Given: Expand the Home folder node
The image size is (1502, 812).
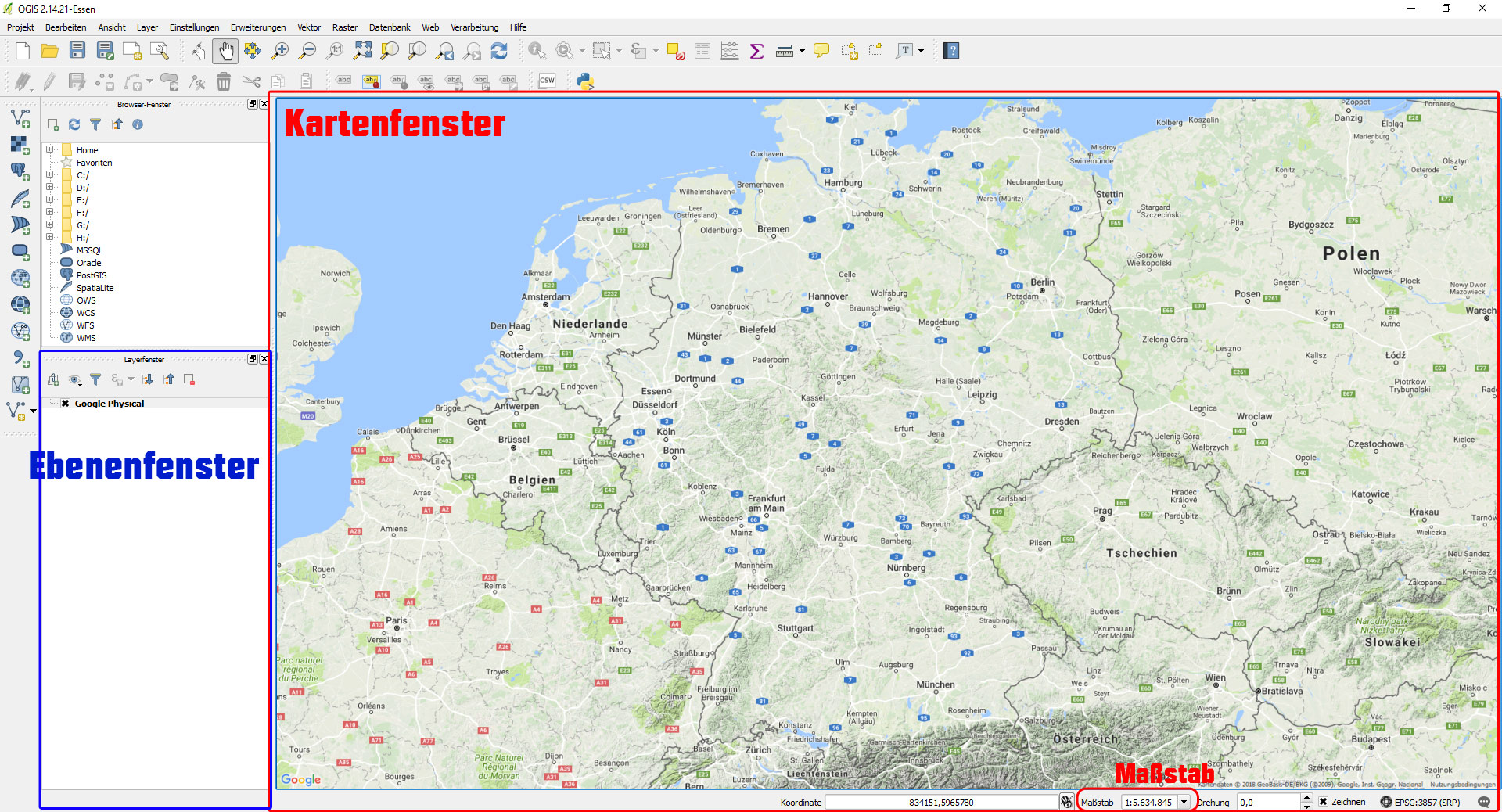Looking at the screenshot, I should point(49,149).
